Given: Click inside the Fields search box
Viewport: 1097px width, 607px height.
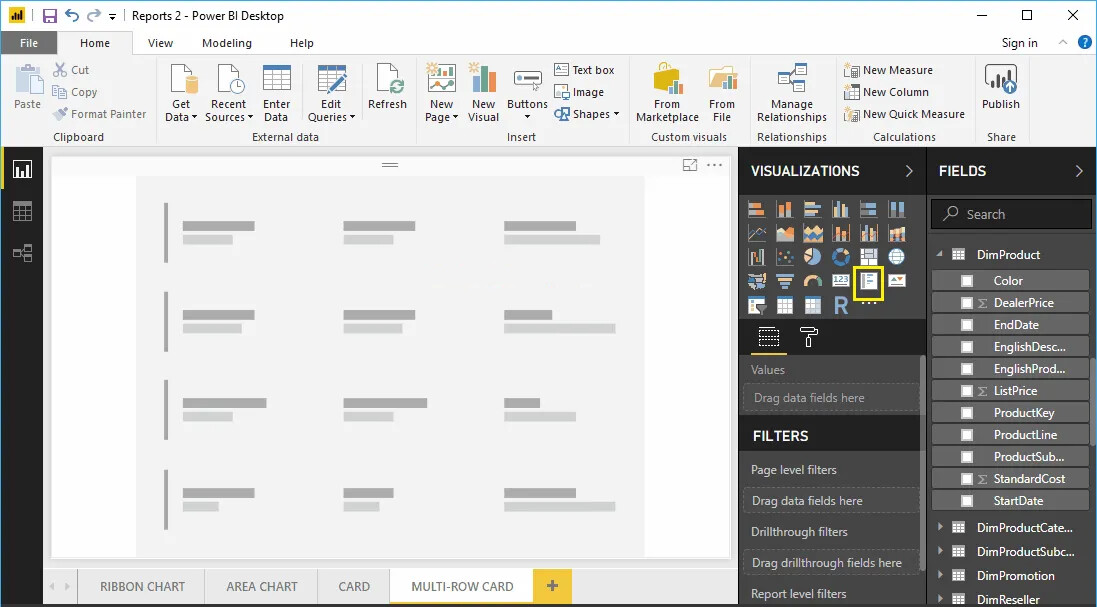Looking at the screenshot, I should (1010, 213).
